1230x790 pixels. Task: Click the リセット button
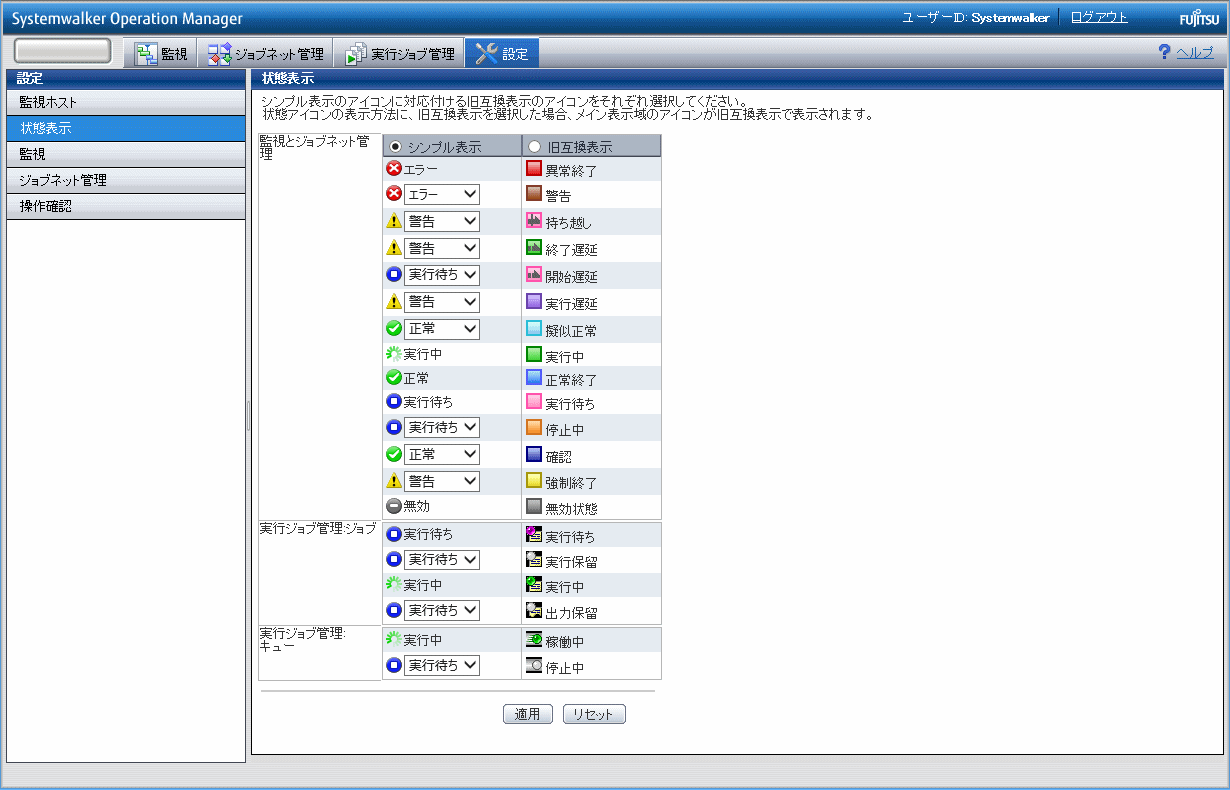point(594,714)
